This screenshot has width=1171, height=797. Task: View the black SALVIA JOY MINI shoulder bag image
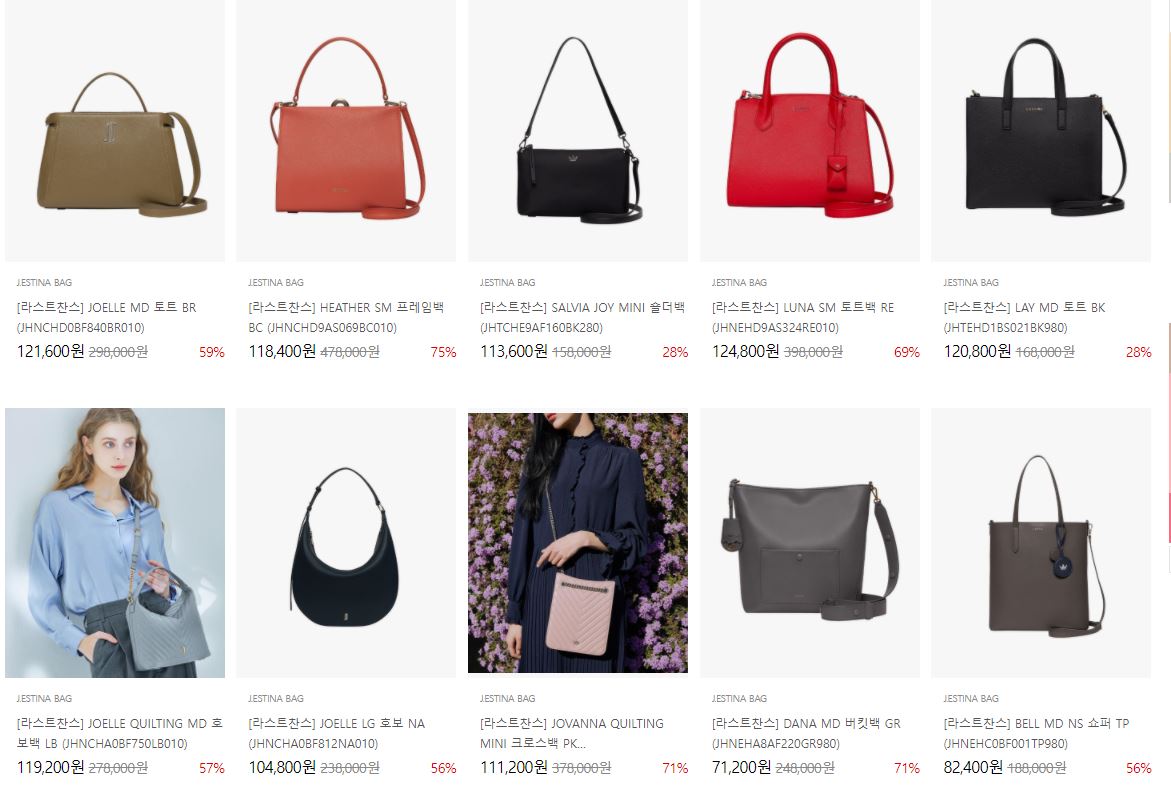[x=578, y=131]
